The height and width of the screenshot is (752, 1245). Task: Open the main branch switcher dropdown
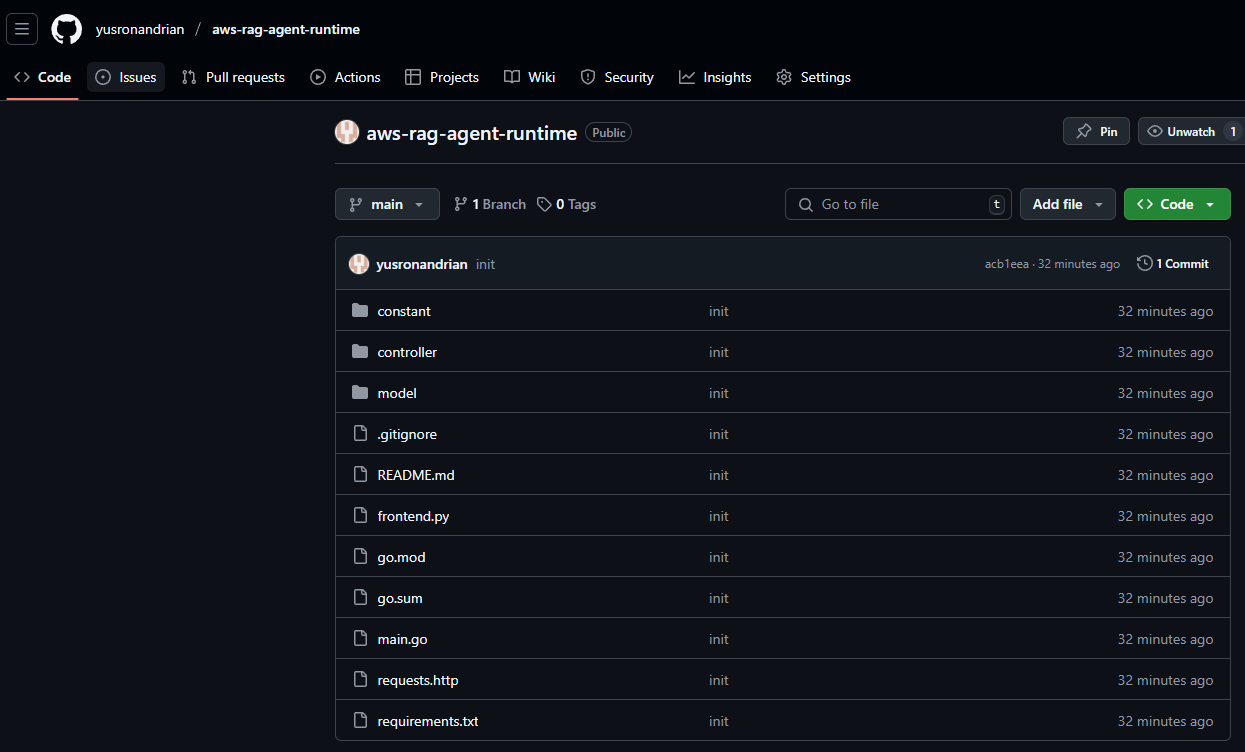387,204
